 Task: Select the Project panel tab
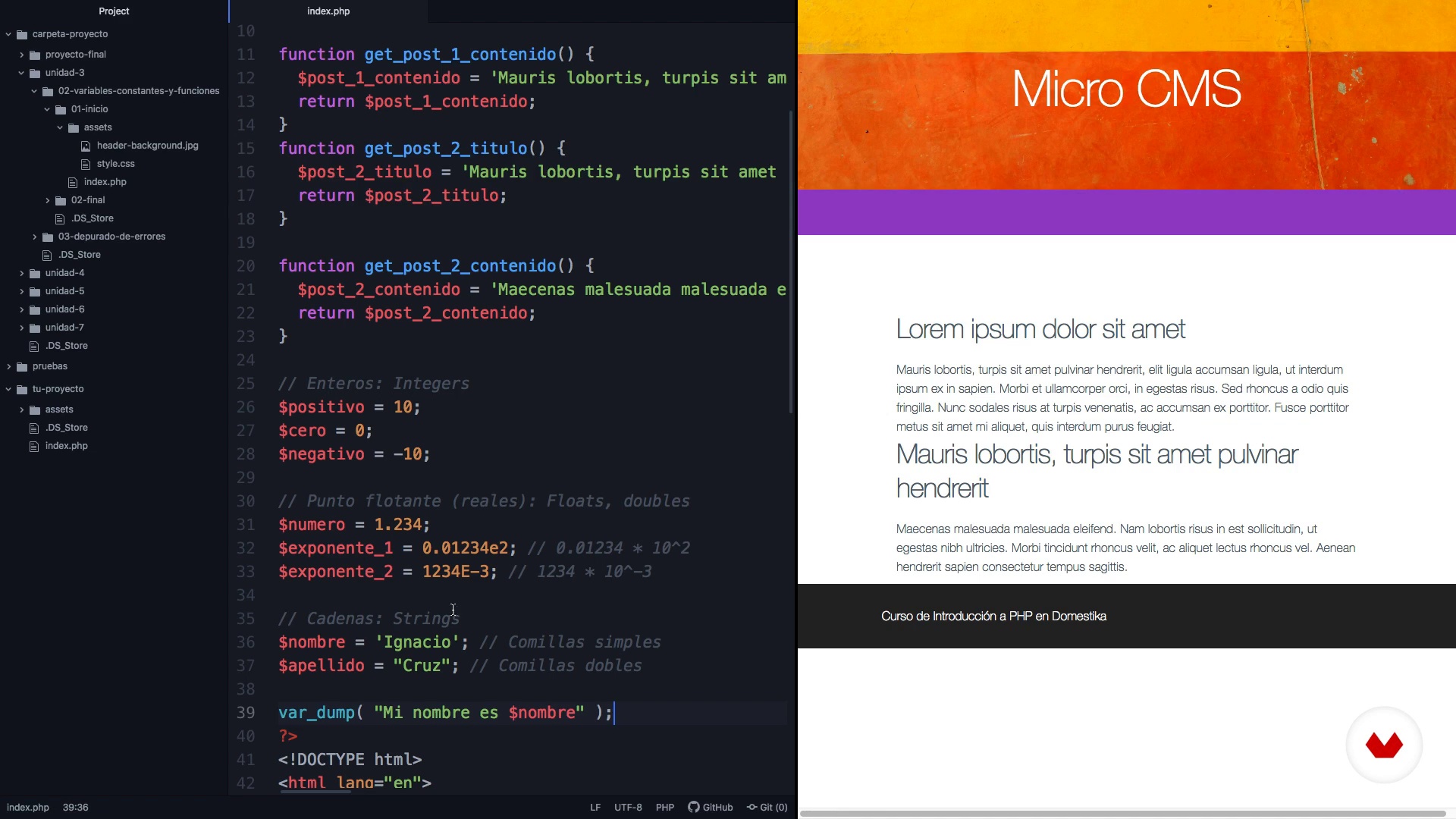coord(114,11)
